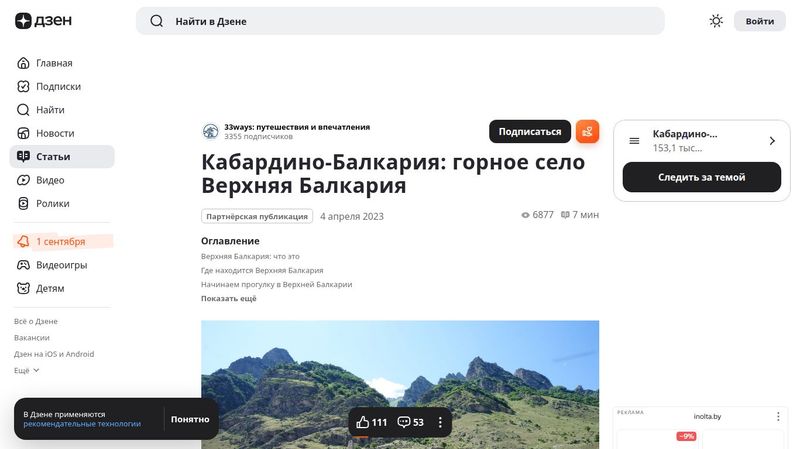
Task: Toggle the light/dark theme sun icon
Action: 716,21
